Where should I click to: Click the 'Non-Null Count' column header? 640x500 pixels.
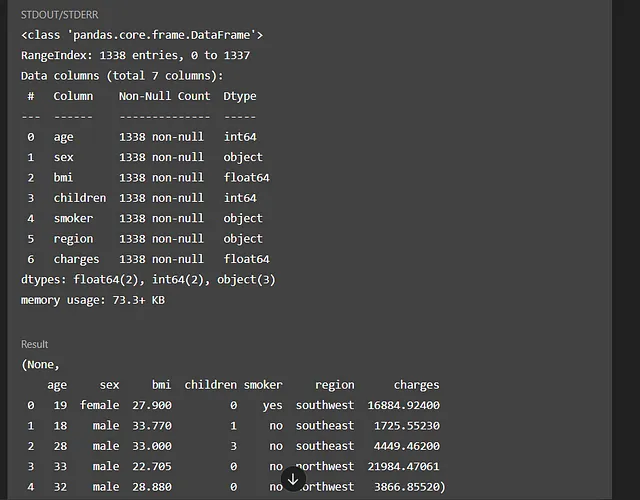(x=164, y=96)
